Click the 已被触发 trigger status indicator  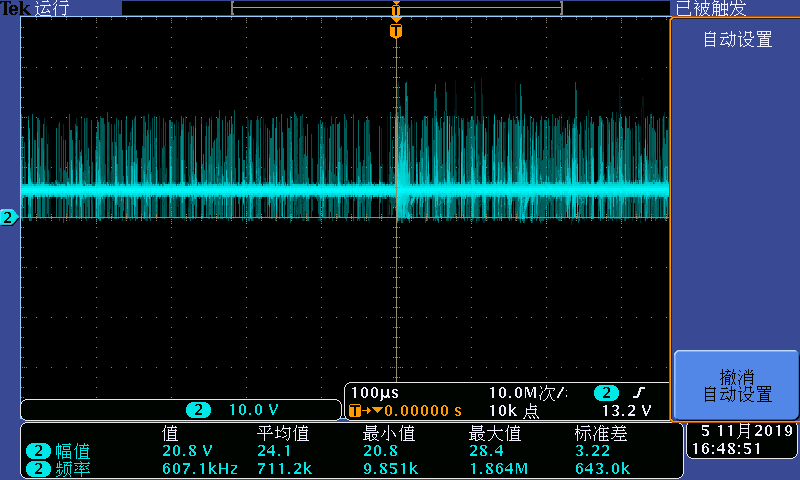(711, 8)
